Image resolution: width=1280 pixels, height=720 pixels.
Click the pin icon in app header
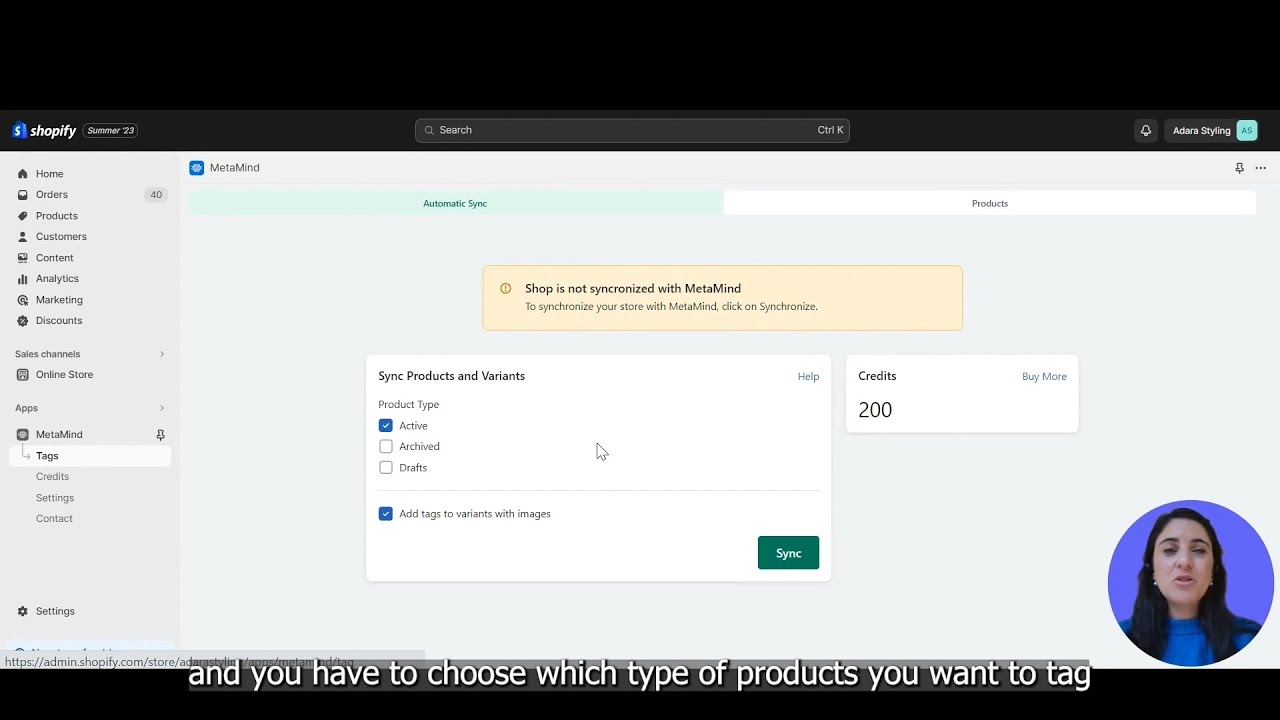[1239, 168]
